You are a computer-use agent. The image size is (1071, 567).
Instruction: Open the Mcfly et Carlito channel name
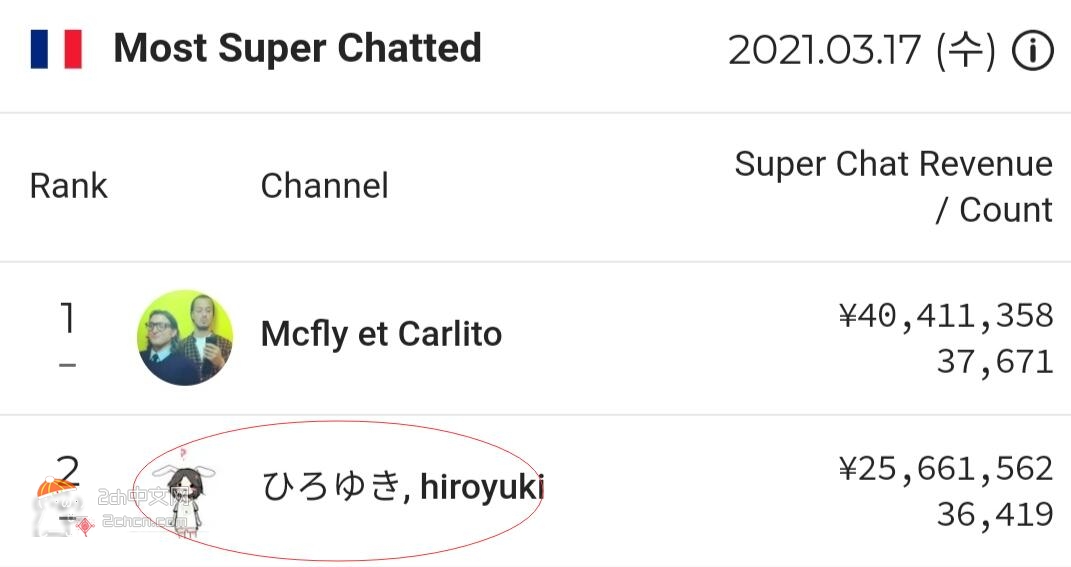tap(381, 335)
